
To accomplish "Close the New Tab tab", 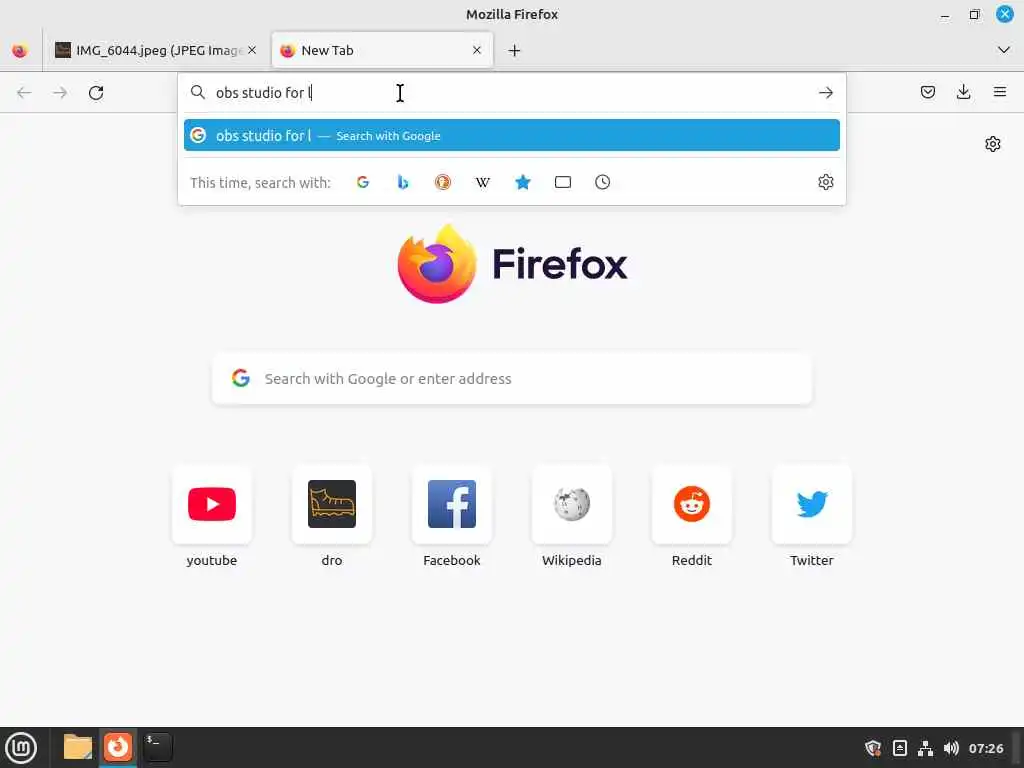I will click(477, 50).
